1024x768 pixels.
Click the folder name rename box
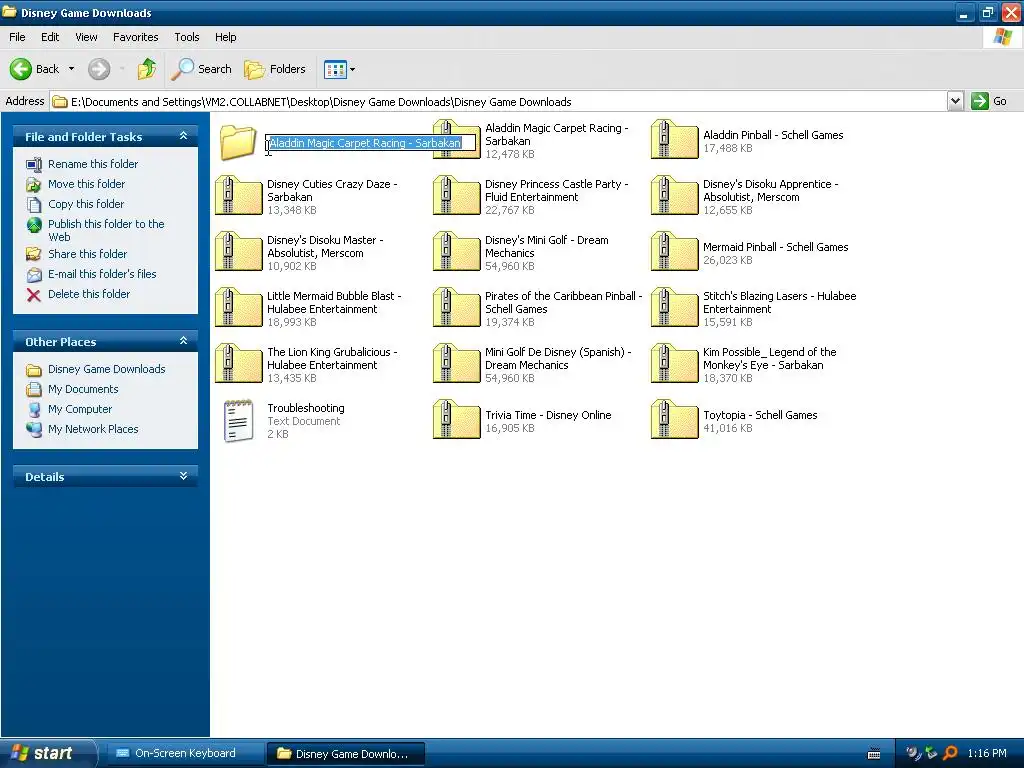point(371,143)
